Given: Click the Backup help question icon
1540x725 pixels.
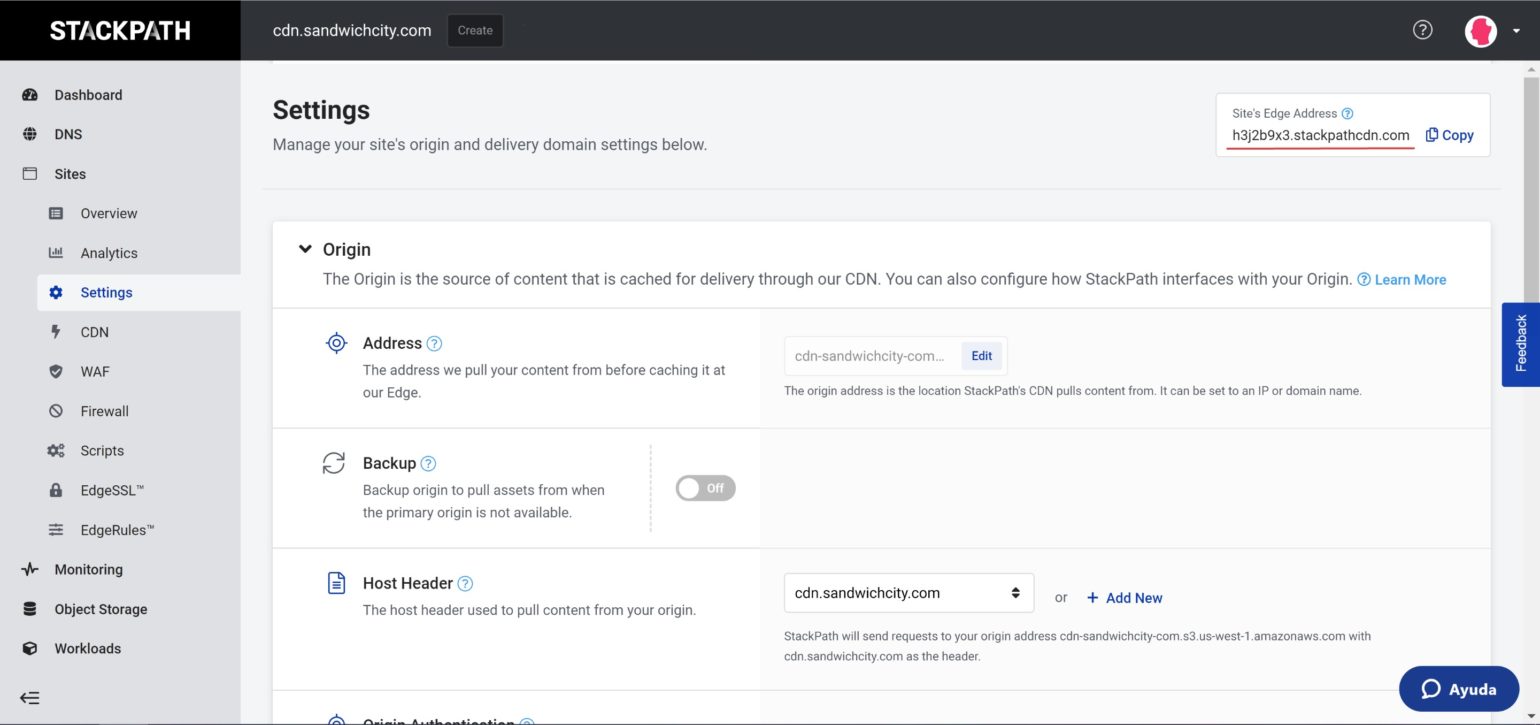Looking at the screenshot, I should 428,463.
